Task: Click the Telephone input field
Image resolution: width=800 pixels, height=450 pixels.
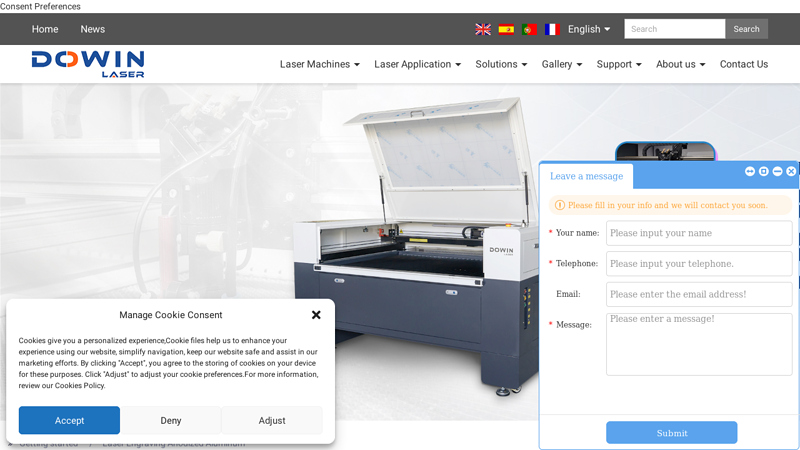Action: coord(699,264)
